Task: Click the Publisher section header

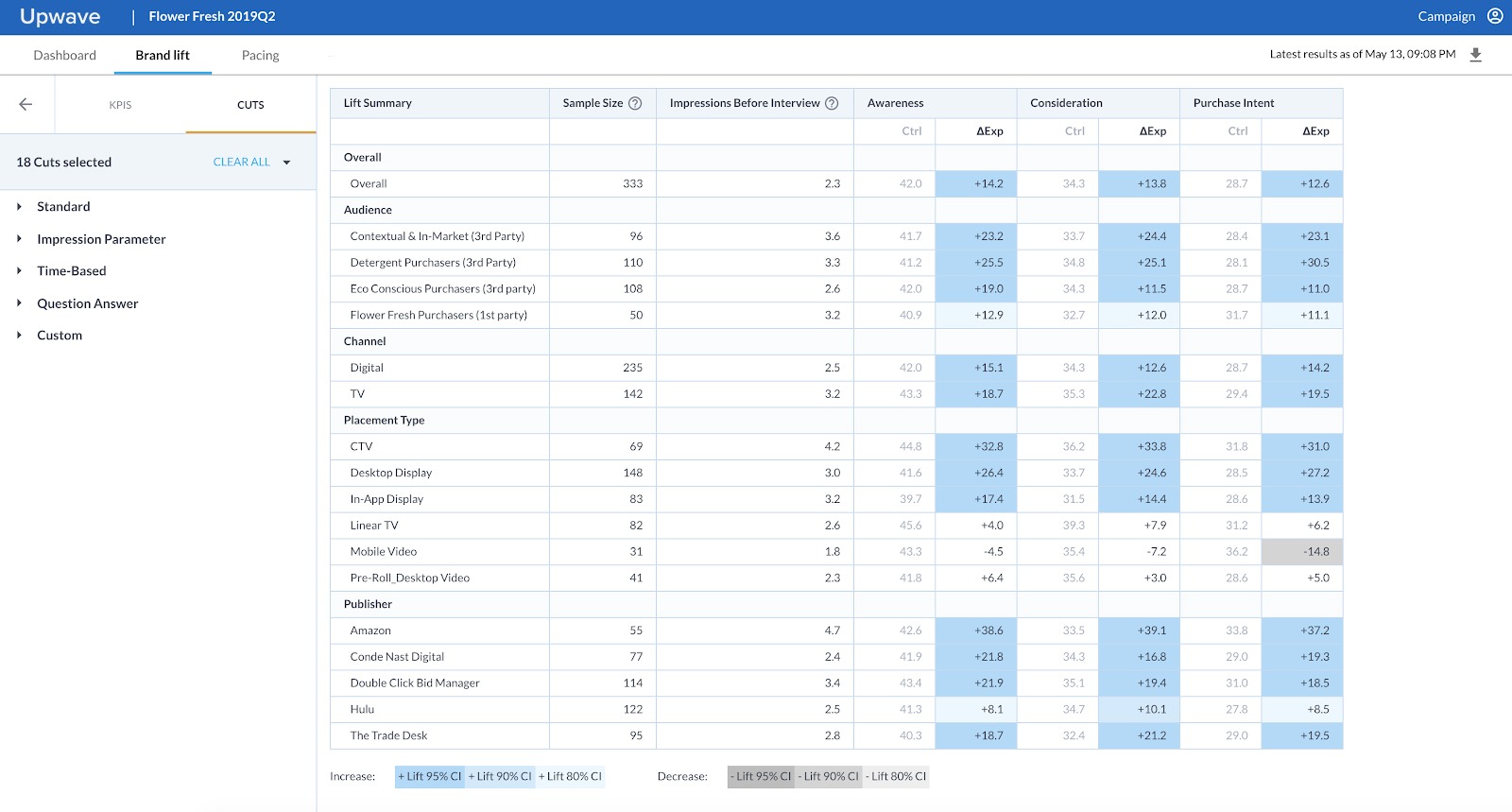Action: point(368,604)
